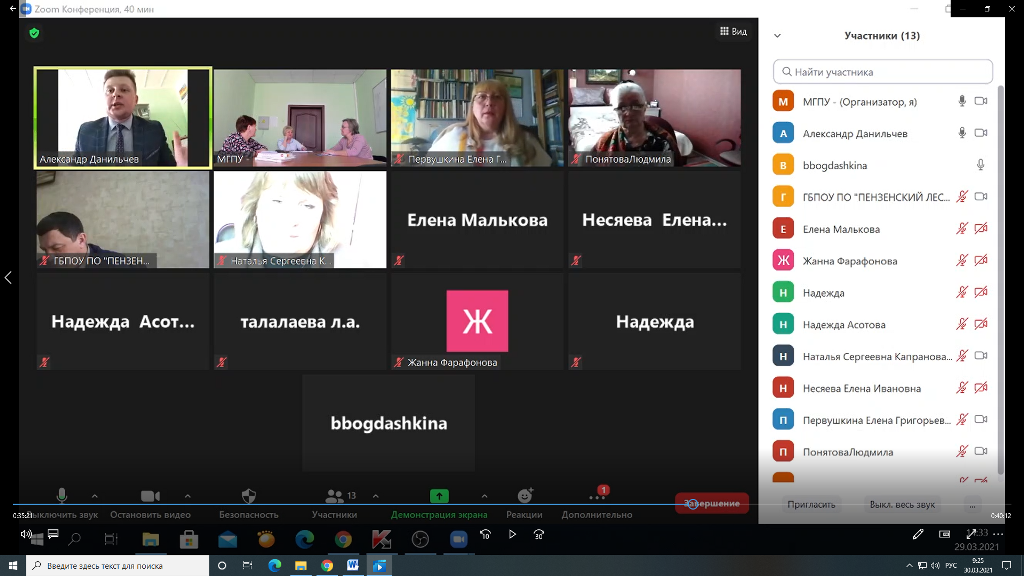
Task: Click the red Завершение (End) button
Action: [x=712, y=503]
